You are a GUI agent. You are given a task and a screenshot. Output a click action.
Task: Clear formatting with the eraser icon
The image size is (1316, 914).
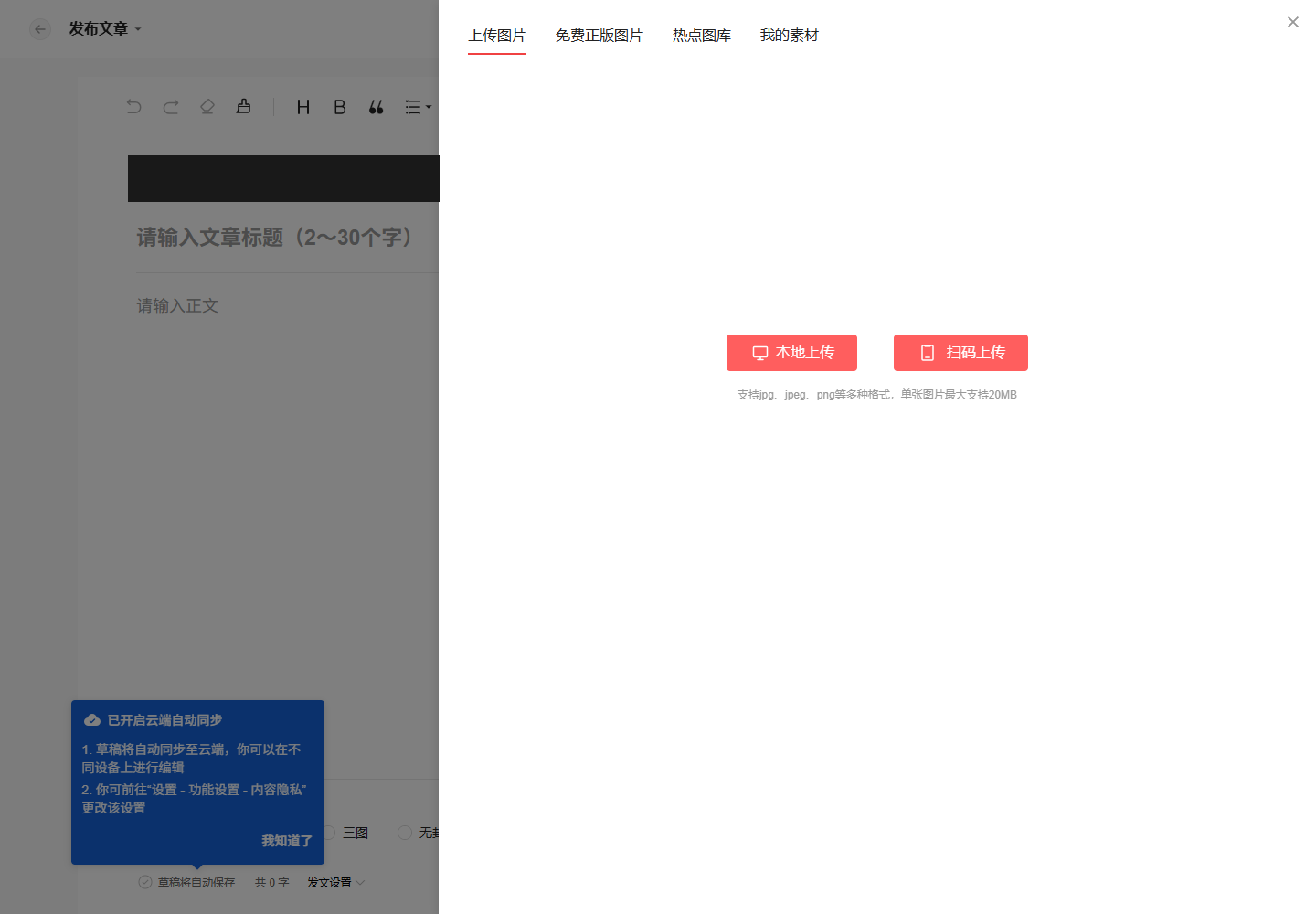tap(207, 107)
